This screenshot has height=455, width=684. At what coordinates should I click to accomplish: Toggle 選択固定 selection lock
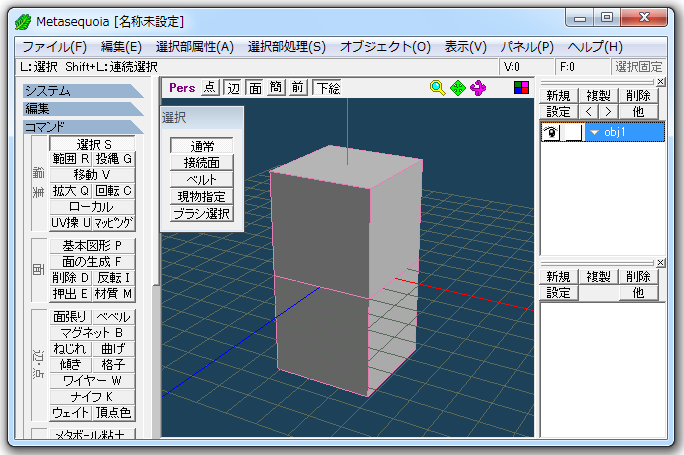(639, 67)
